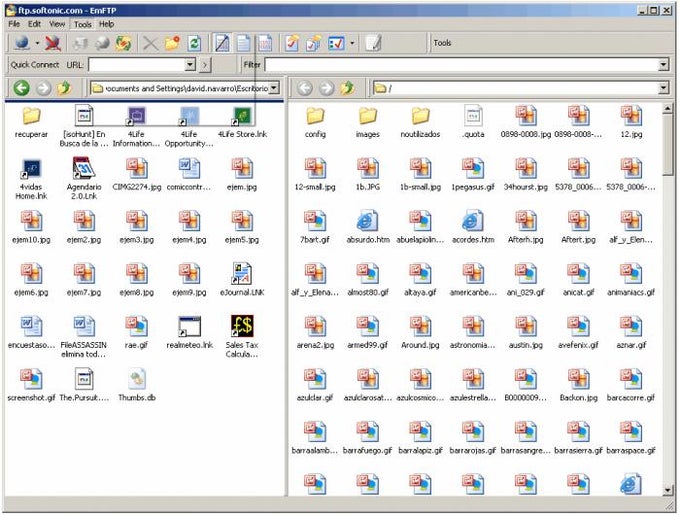Select the FileASSASSIN document in local pane
Screen dimensions: 680x515
[x=84, y=336]
